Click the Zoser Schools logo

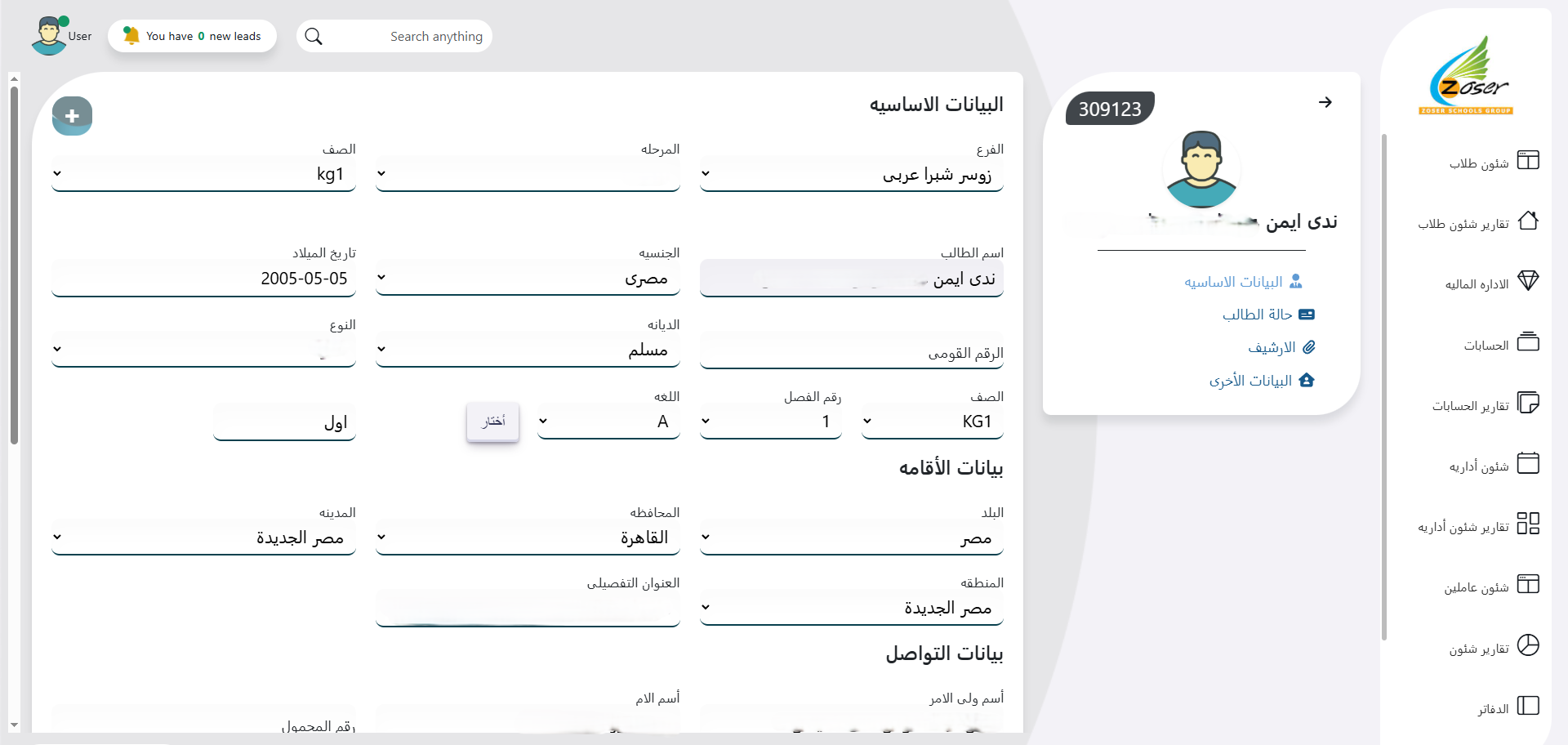tap(1468, 76)
